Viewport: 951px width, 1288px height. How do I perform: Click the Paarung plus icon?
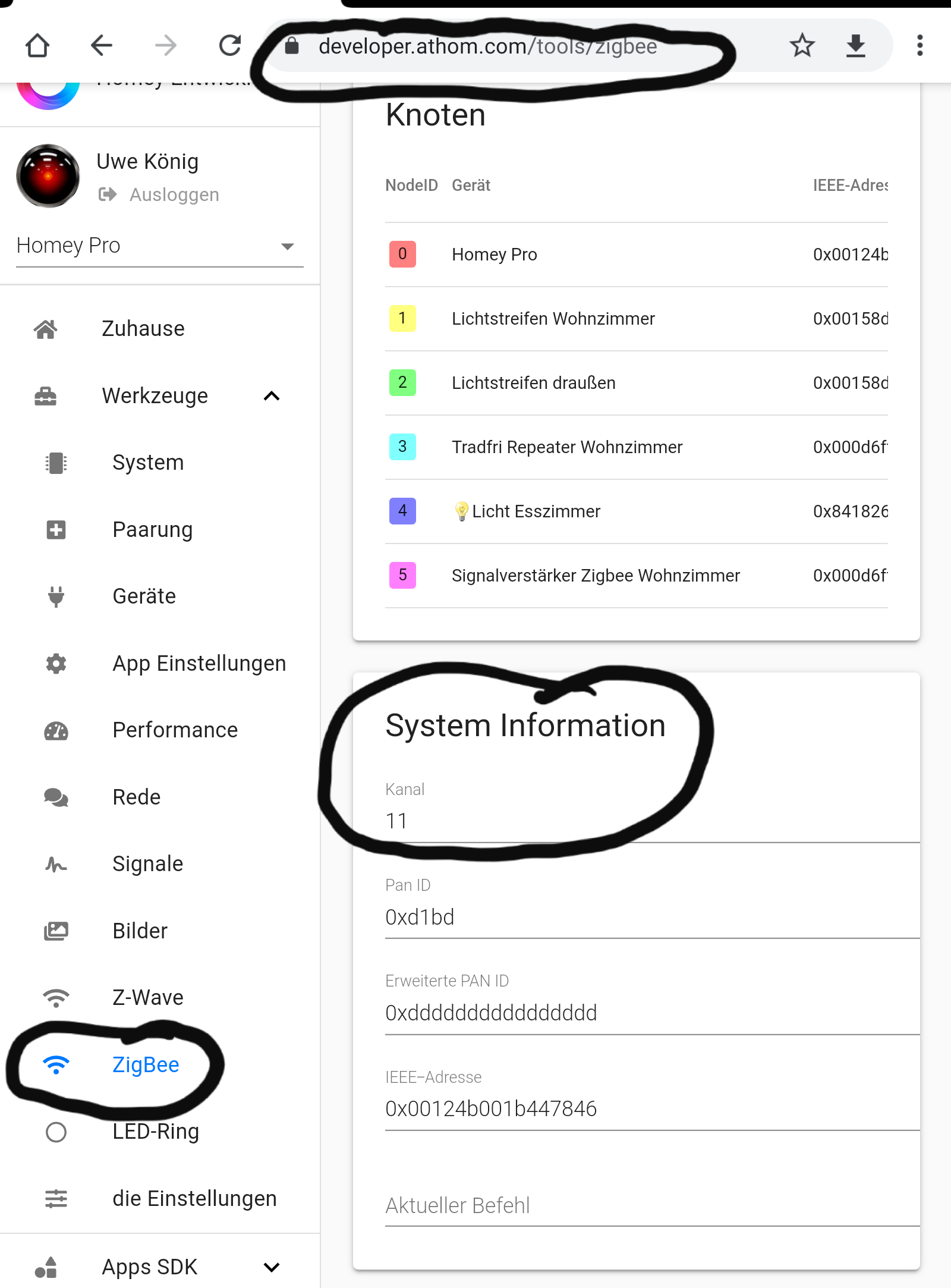click(56, 529)
